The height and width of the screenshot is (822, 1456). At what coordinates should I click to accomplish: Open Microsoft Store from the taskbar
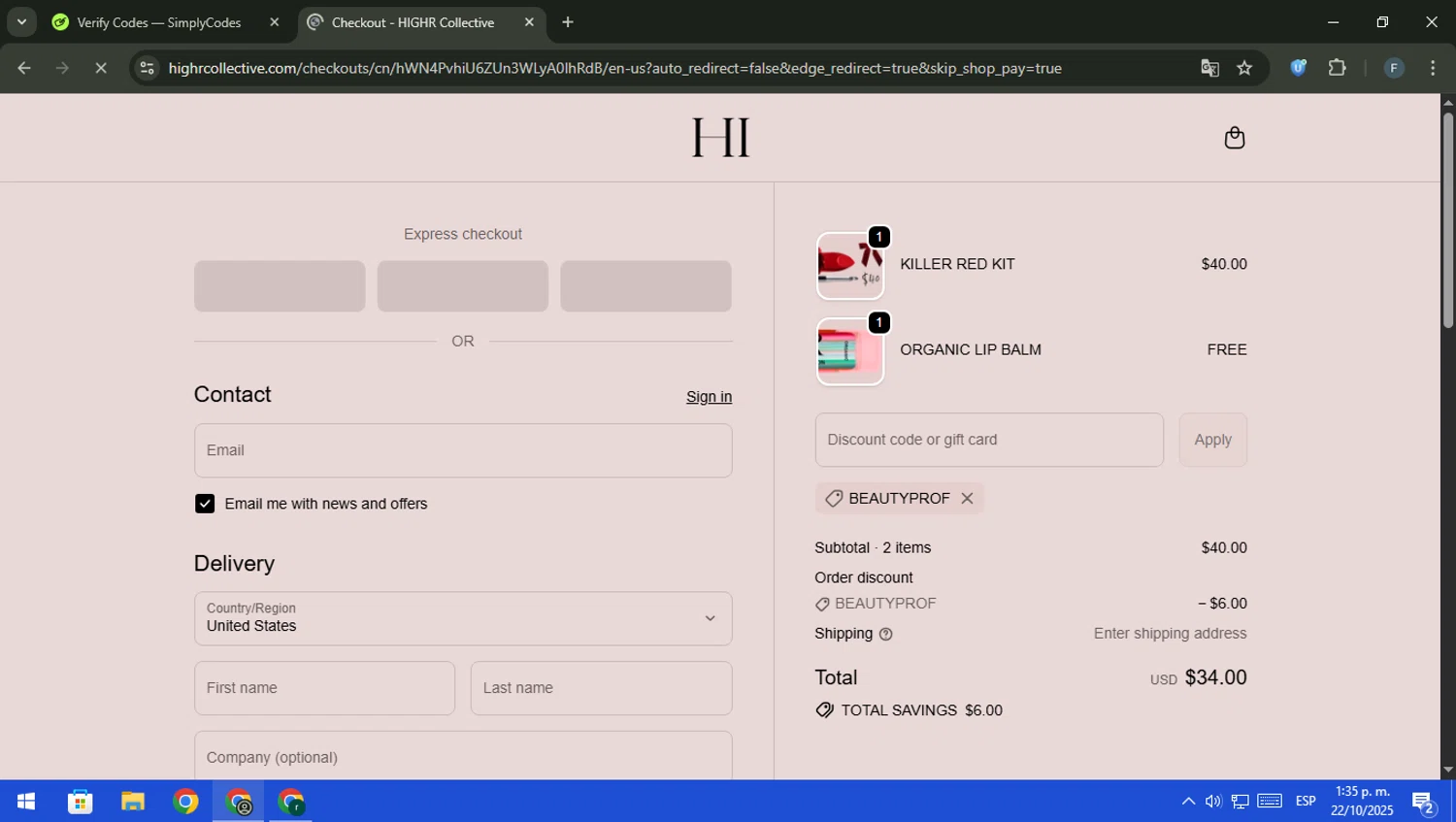tap(80, 802)
